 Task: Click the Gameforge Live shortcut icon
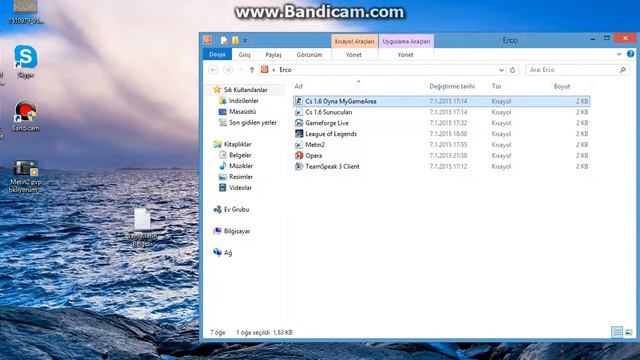299,123
